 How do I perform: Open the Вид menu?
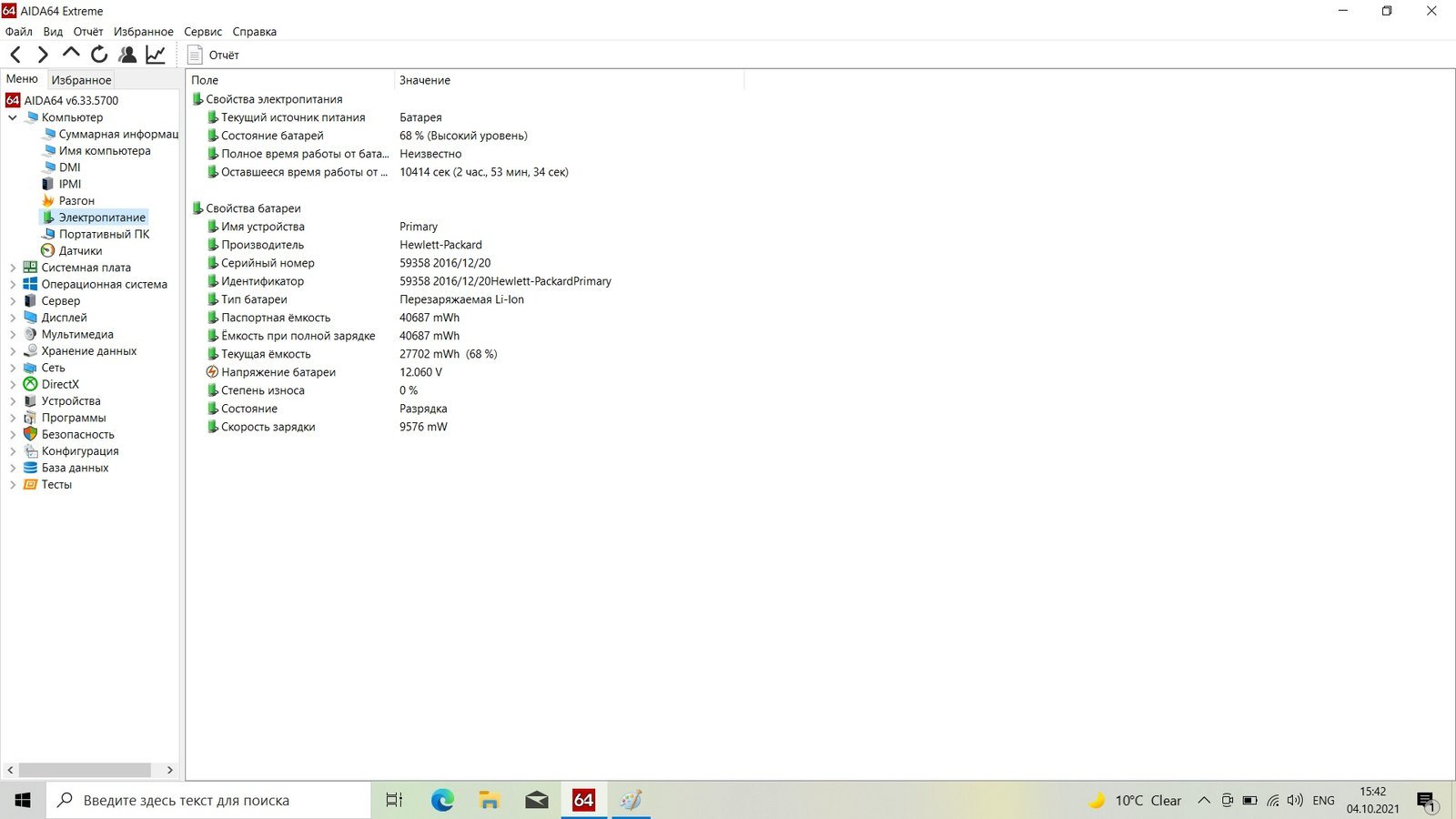pyautogui.click(x=53, y=31)
